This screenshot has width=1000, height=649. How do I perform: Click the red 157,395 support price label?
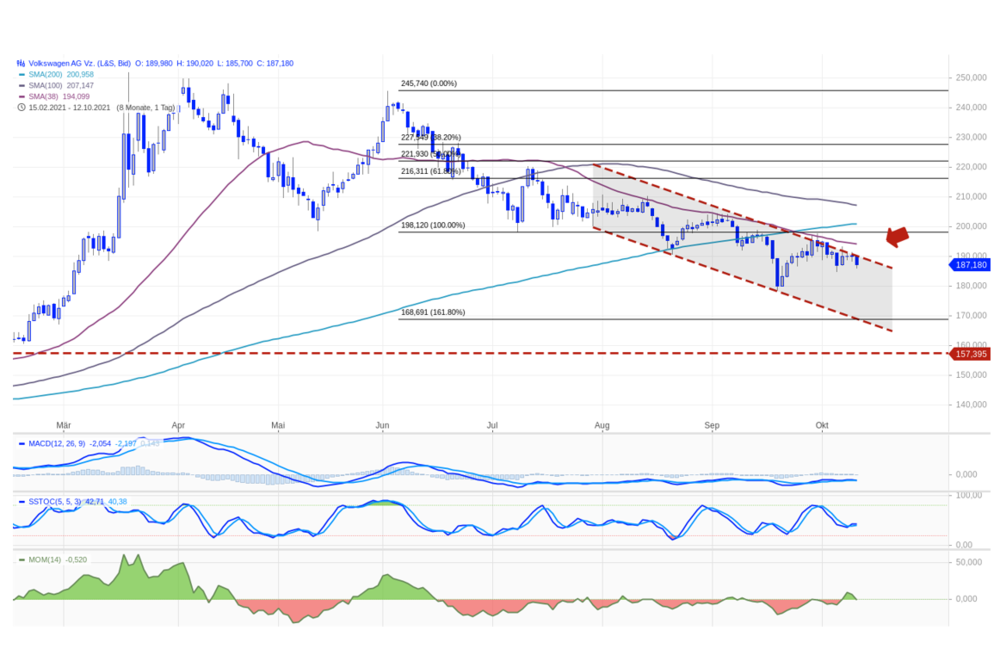(970, 354)
